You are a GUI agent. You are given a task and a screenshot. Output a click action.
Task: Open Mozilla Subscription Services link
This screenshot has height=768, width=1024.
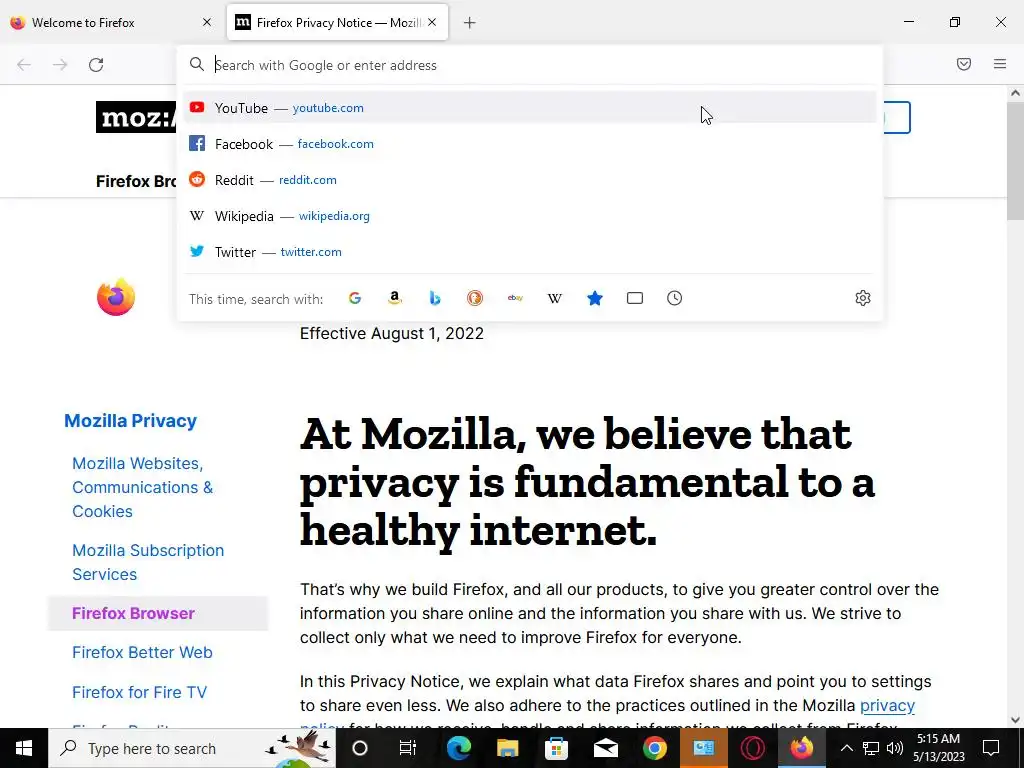click(x=148, y=562)
